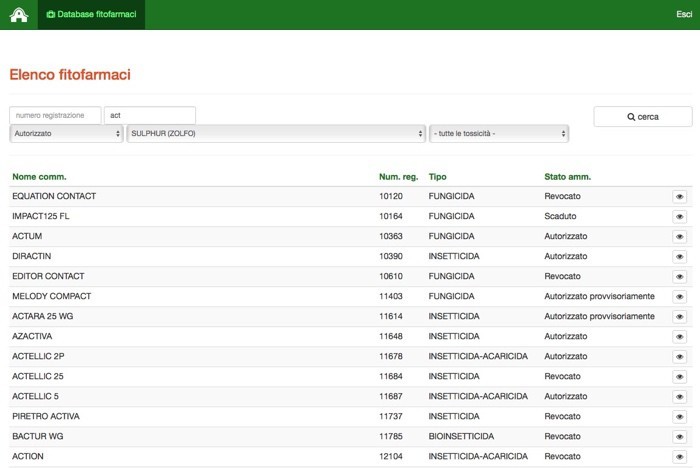Open Database fitofarmaci menu item
The height and width of the screenshot is (468, 700).
click(x=92, y=14)
